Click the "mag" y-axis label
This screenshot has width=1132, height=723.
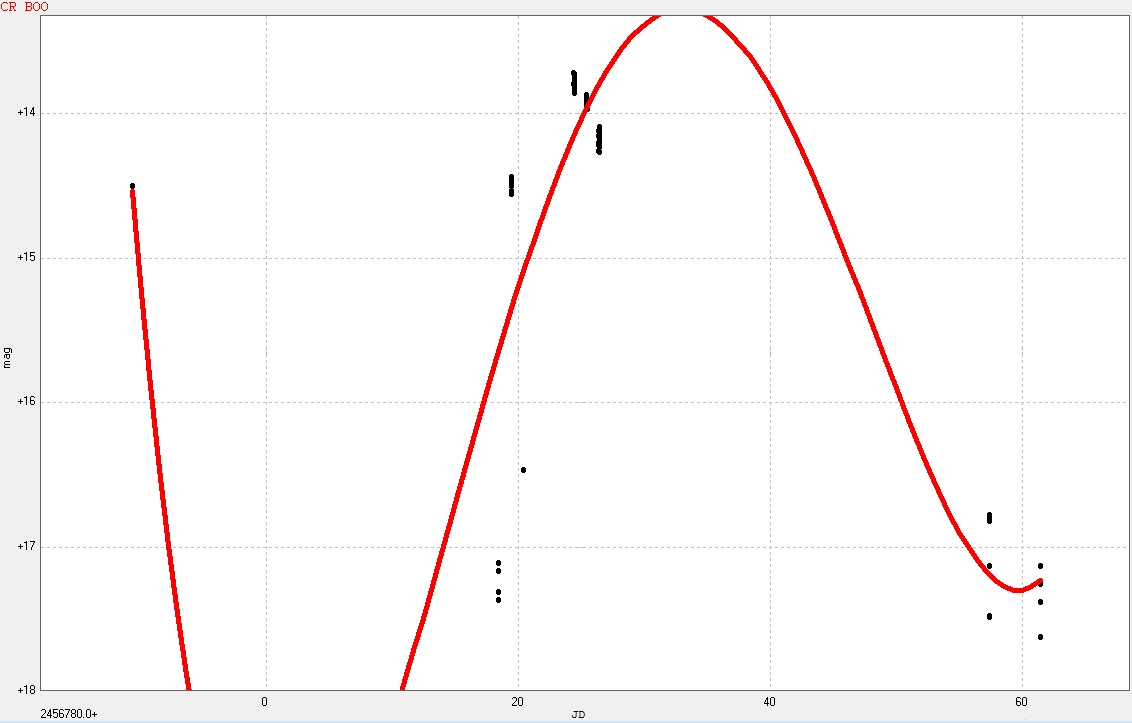tap(8, 357)
